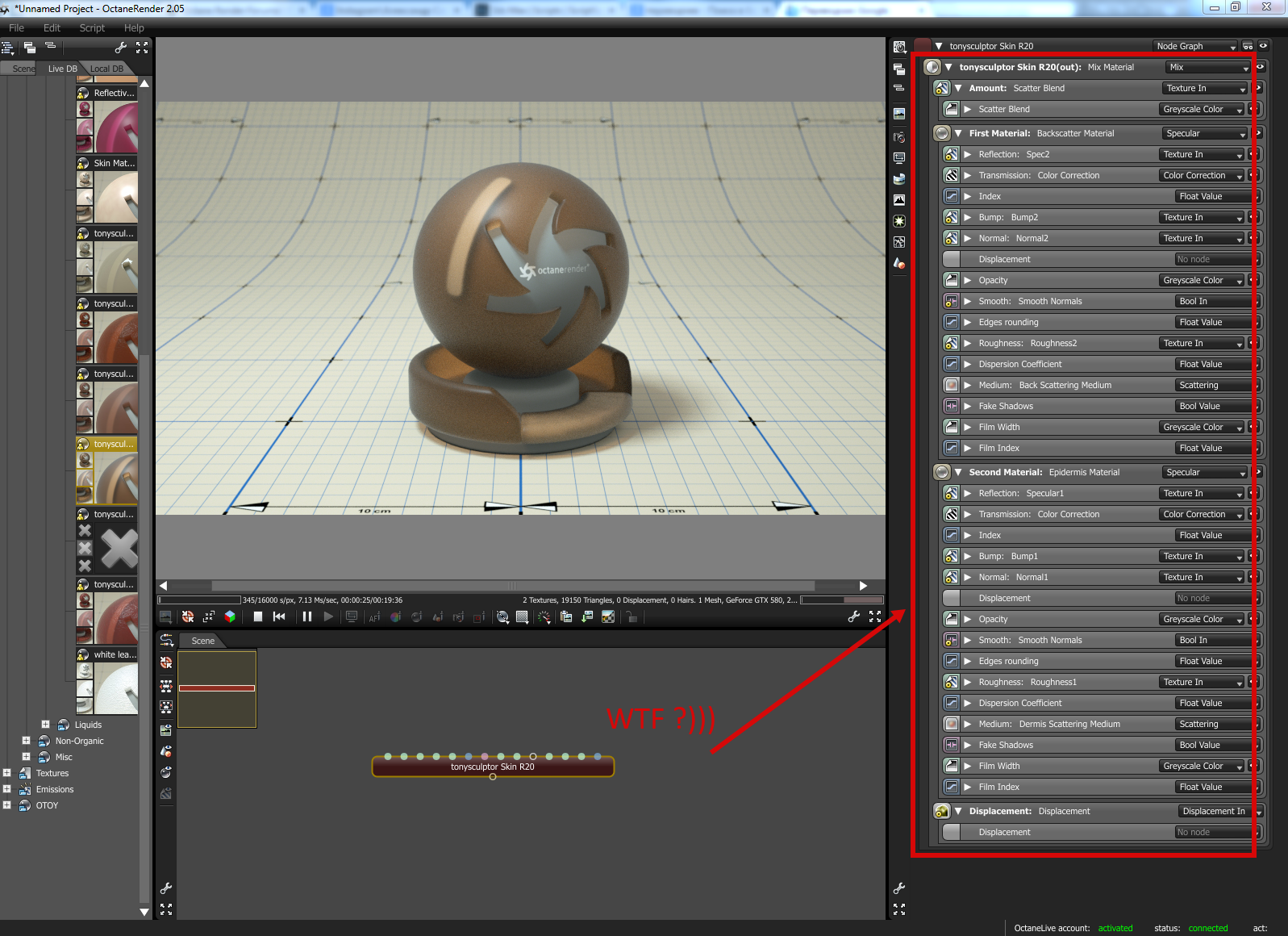
Task: Maximize the node graph editor panel
Action: click(166, 909)
